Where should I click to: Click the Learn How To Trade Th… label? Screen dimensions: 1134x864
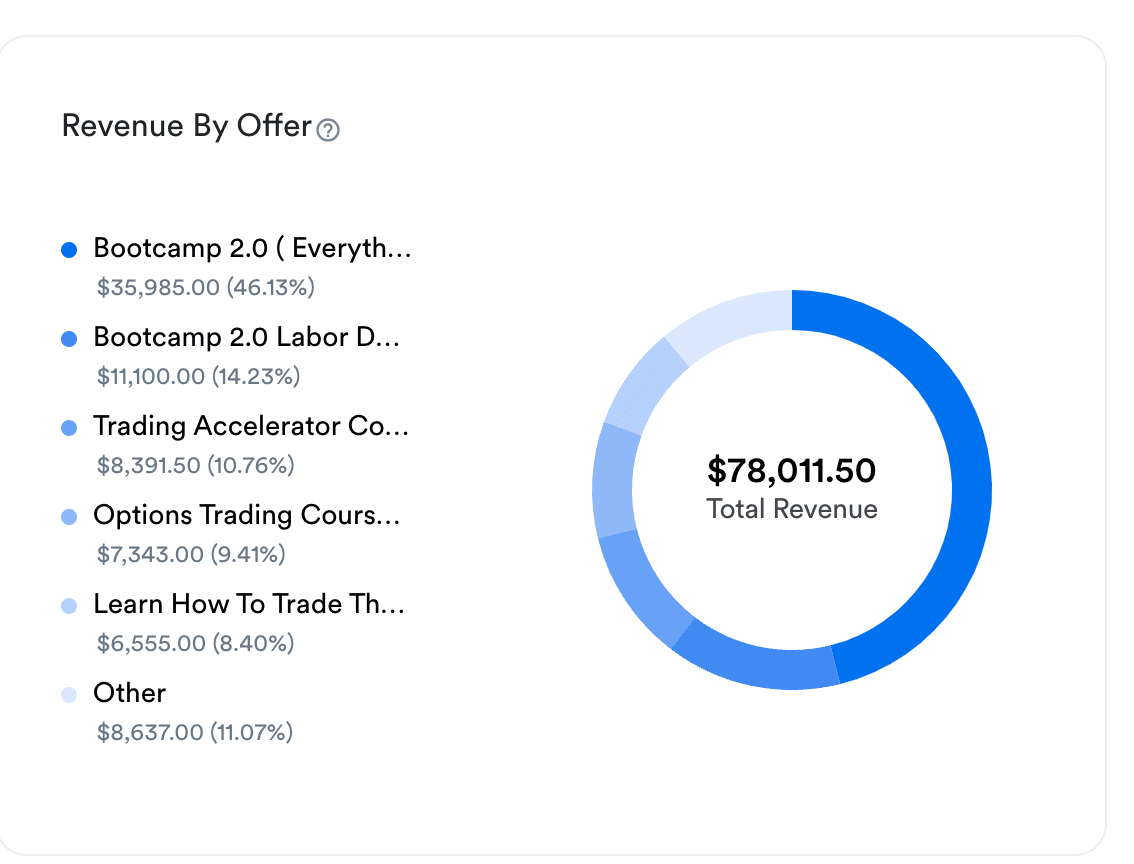tap(248, 605)
